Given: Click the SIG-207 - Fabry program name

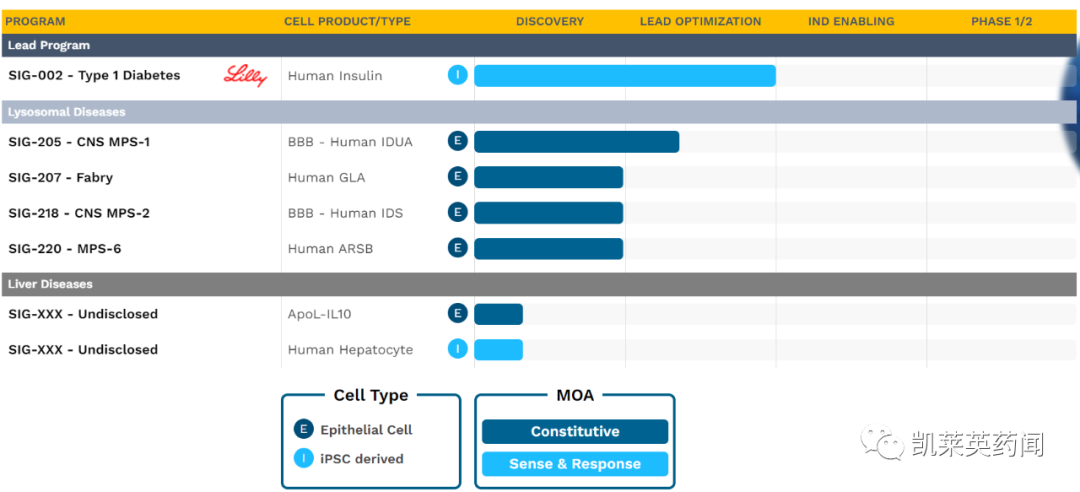Looking at the screenshot, I should [x=61, y=177].
